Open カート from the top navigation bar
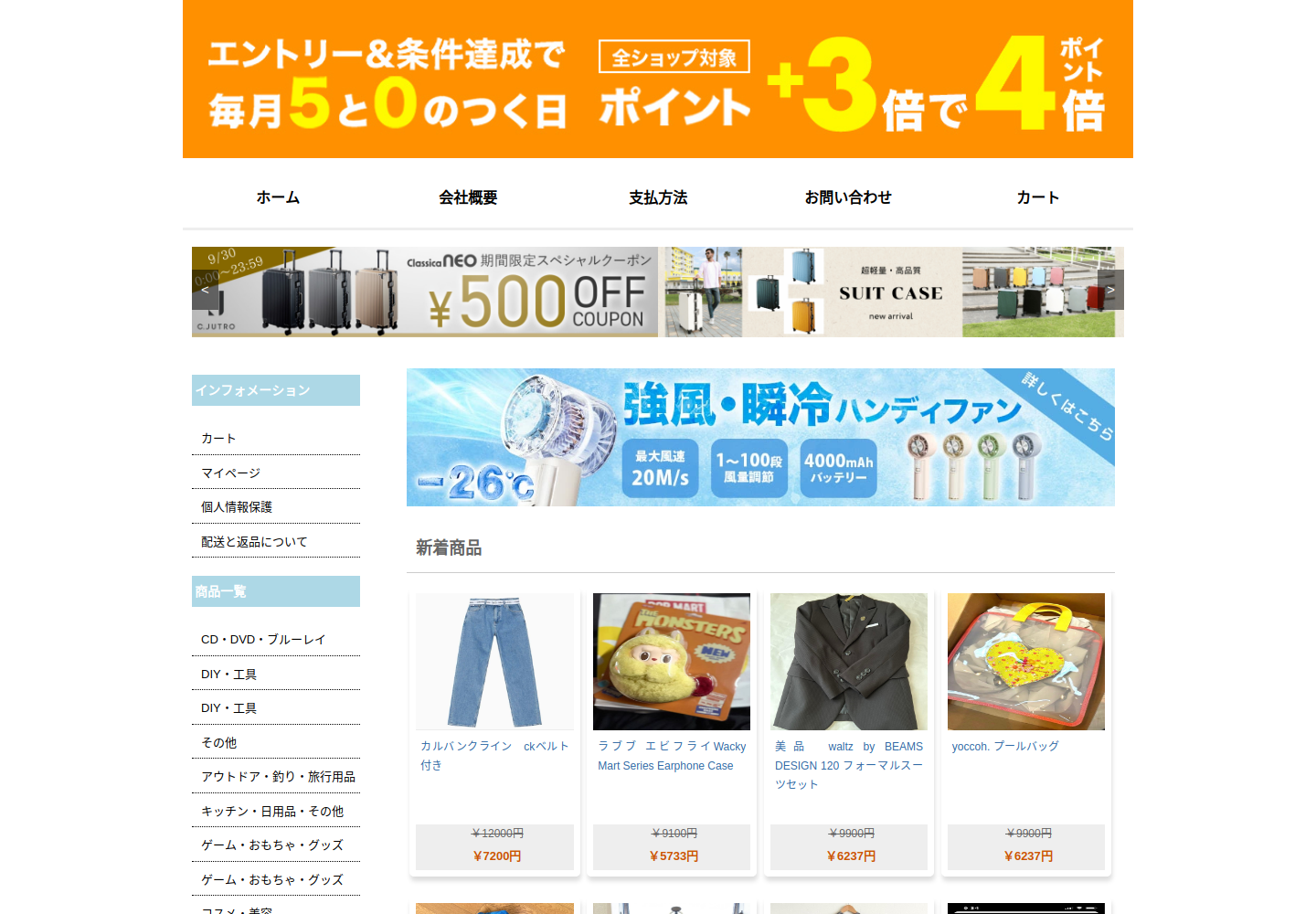The image size is (1316, 914). [1038, 197]
